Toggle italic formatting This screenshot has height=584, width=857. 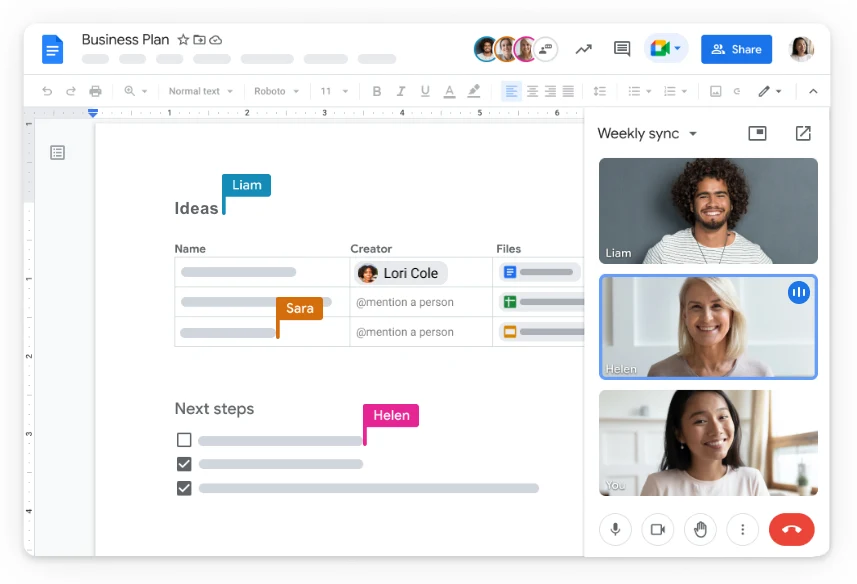pos(401,91)
